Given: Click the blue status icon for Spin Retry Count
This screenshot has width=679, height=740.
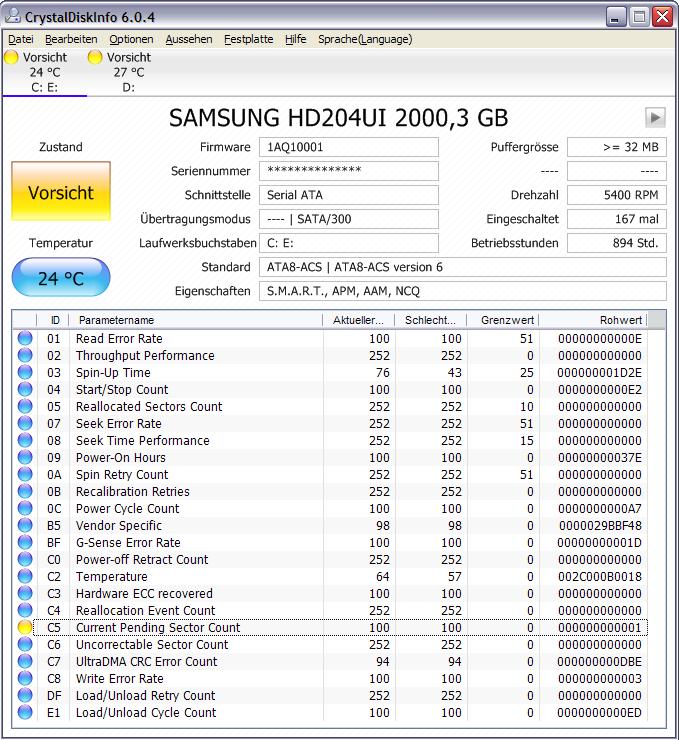Looking at the screenshot, I should [25, 474].
